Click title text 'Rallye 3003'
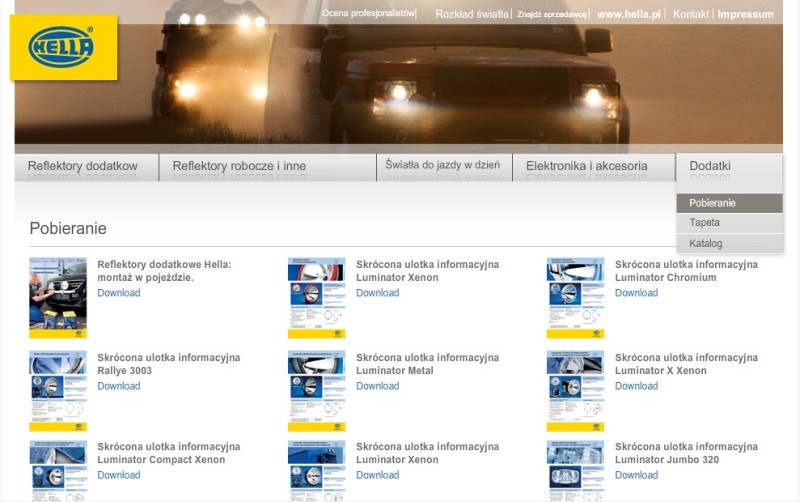The height and width of the screenshot is (502, 800). (124, 371)
